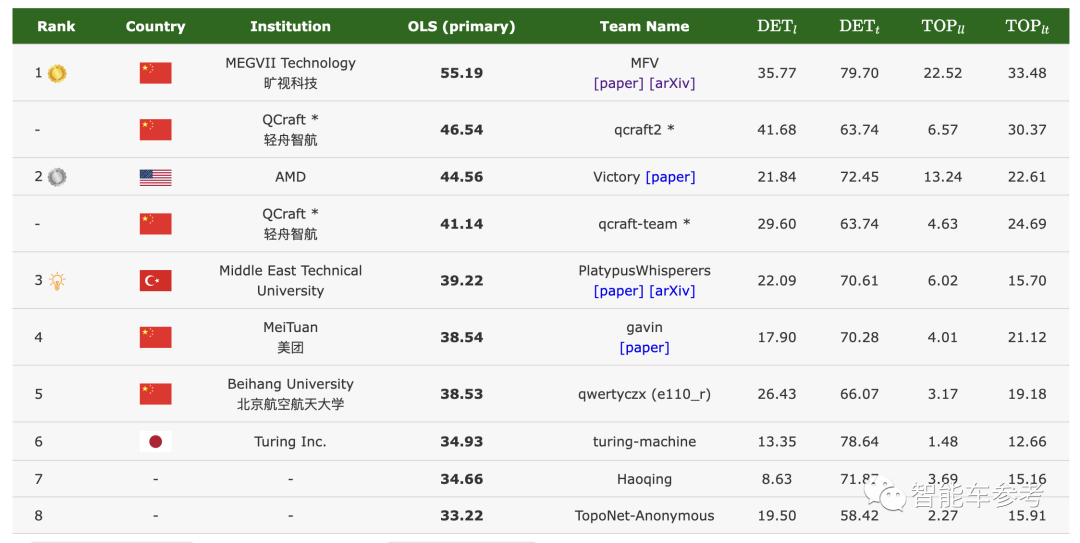Click China flag in Beihang University row
This screenshot has width=1080, height=543.
[x=156, y=394]
